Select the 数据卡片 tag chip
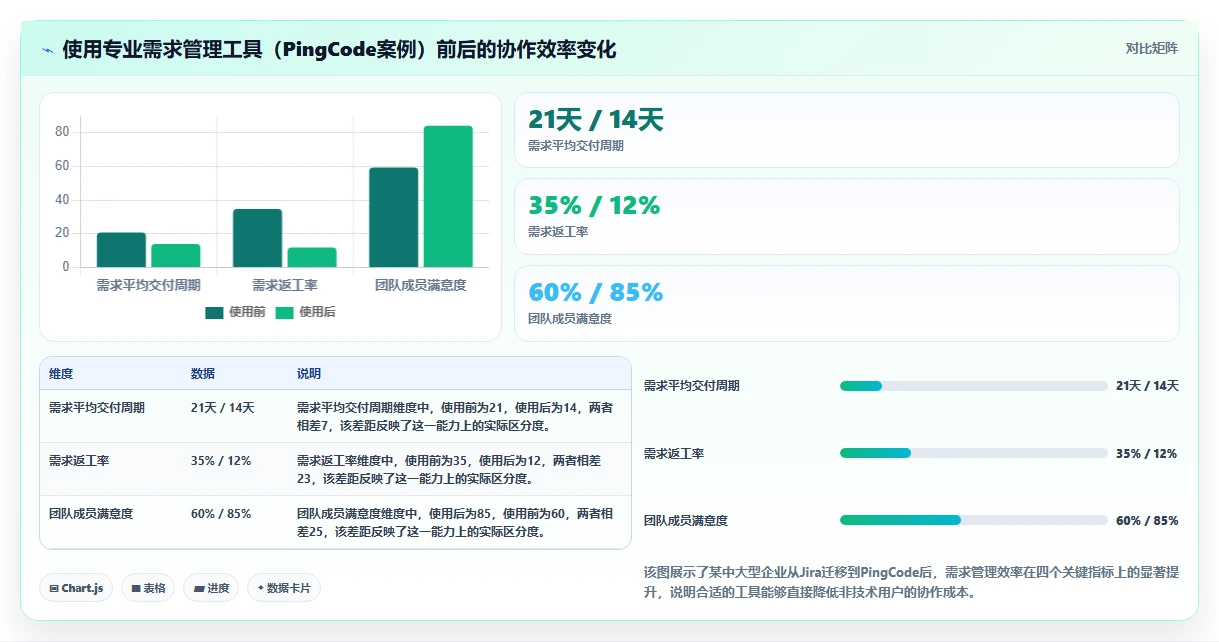This screenshot has width=1219, height=642. [284, 588]
